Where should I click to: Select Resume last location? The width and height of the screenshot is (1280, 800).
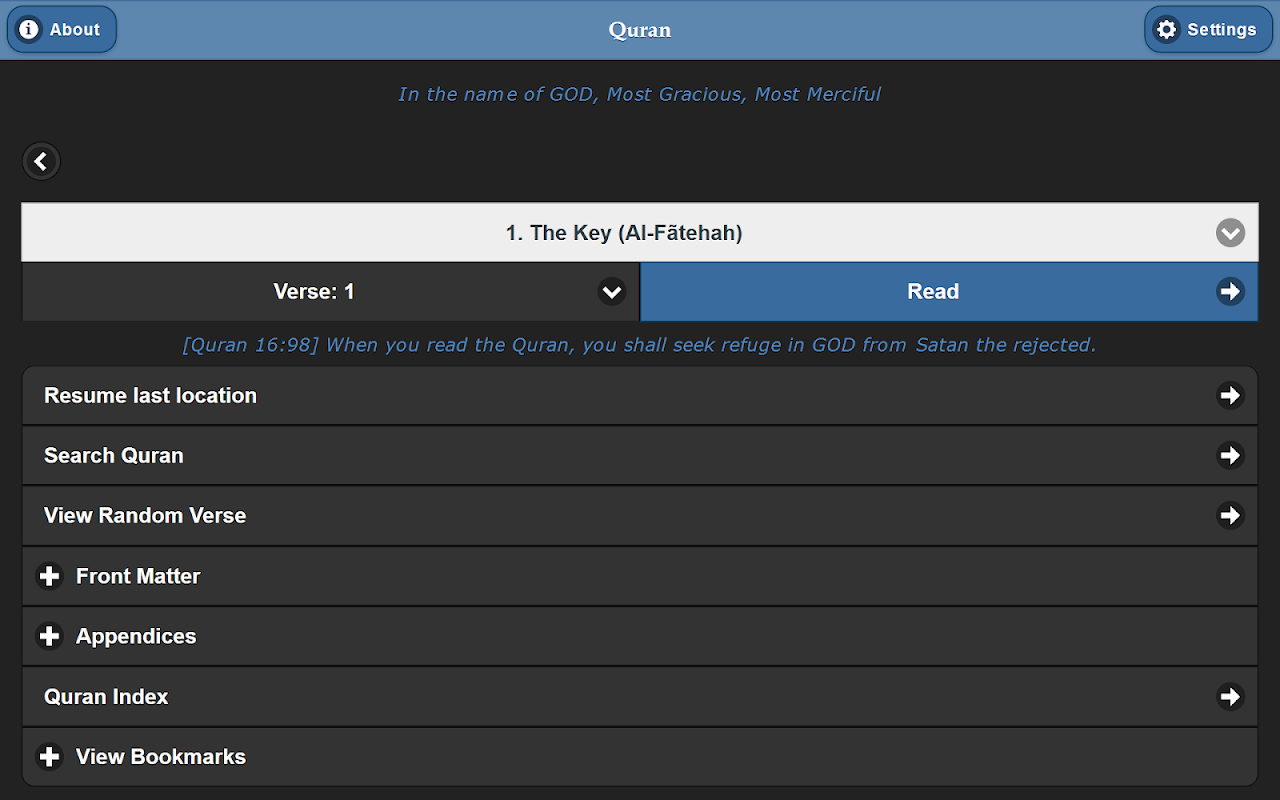150,395
